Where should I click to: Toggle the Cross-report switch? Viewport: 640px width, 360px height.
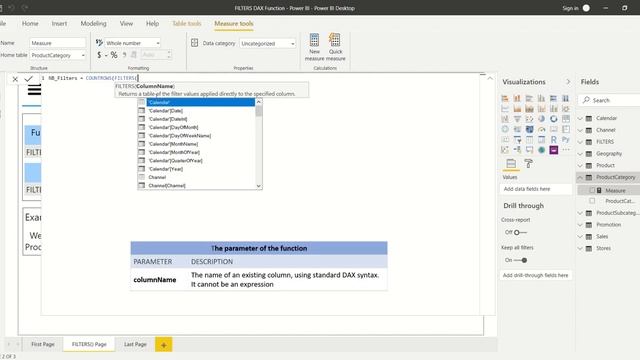[520, 232]
